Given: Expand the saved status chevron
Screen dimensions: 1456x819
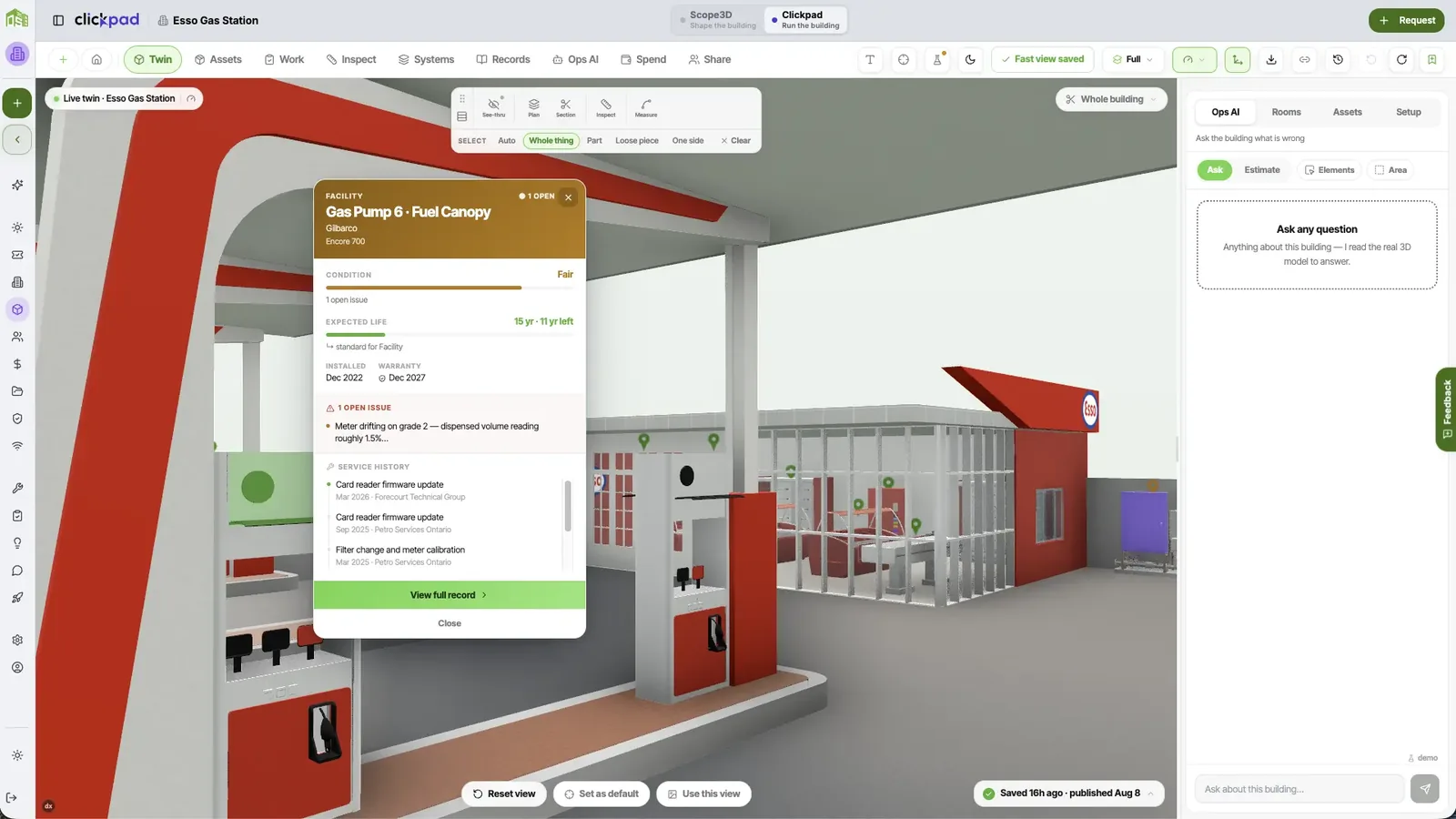Looking at the screenshot, I should coord(1150,794).
